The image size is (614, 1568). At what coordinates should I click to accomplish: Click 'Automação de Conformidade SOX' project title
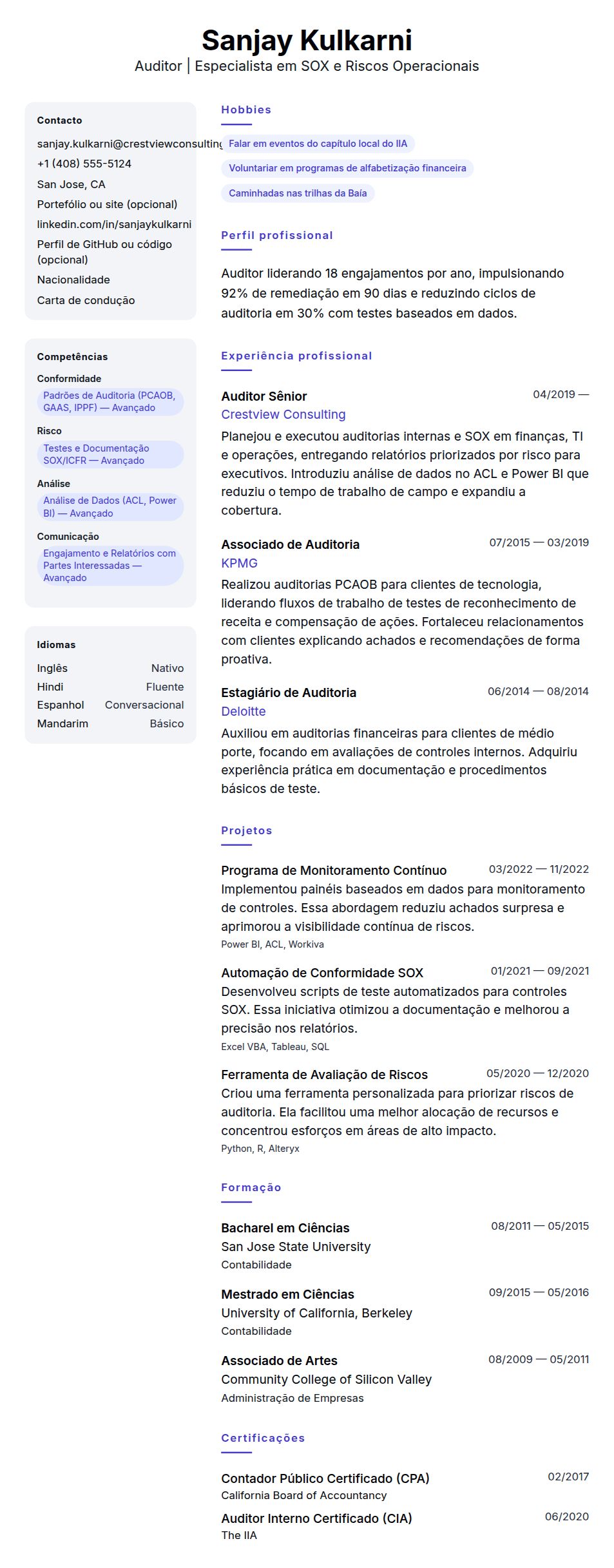coord(322,973)
